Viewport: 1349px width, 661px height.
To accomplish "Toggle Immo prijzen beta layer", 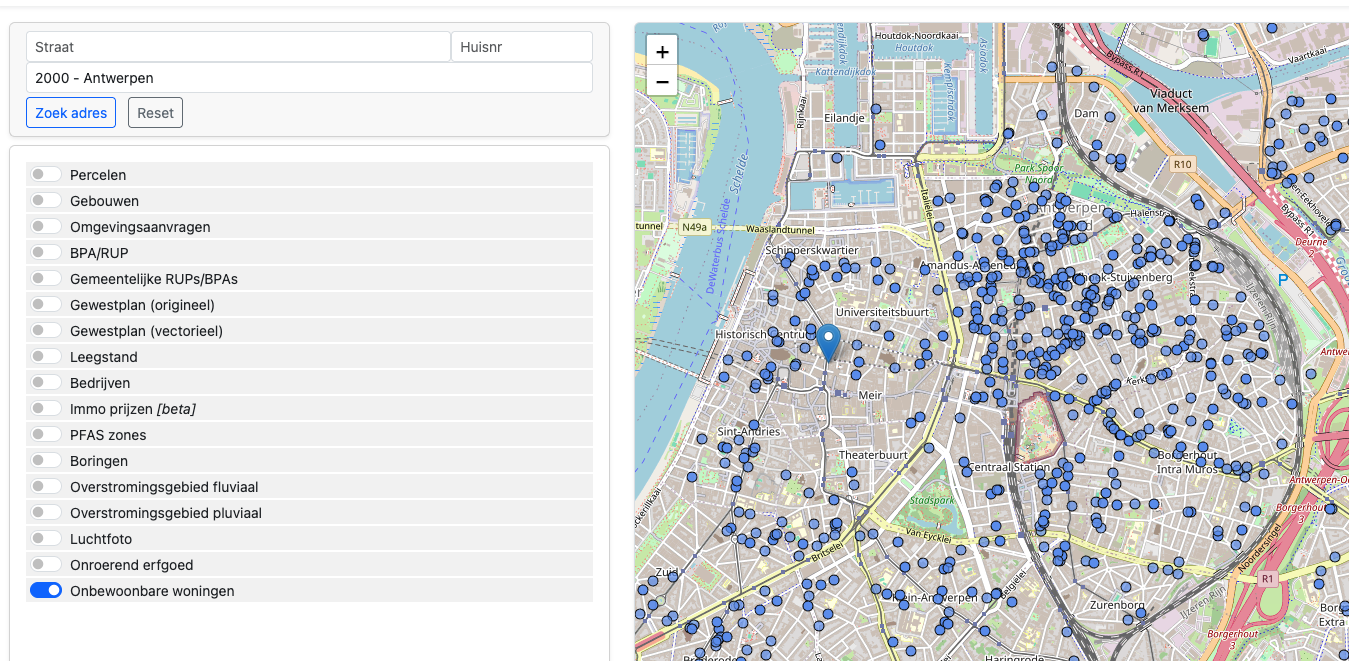I will (x=46, y=409).
